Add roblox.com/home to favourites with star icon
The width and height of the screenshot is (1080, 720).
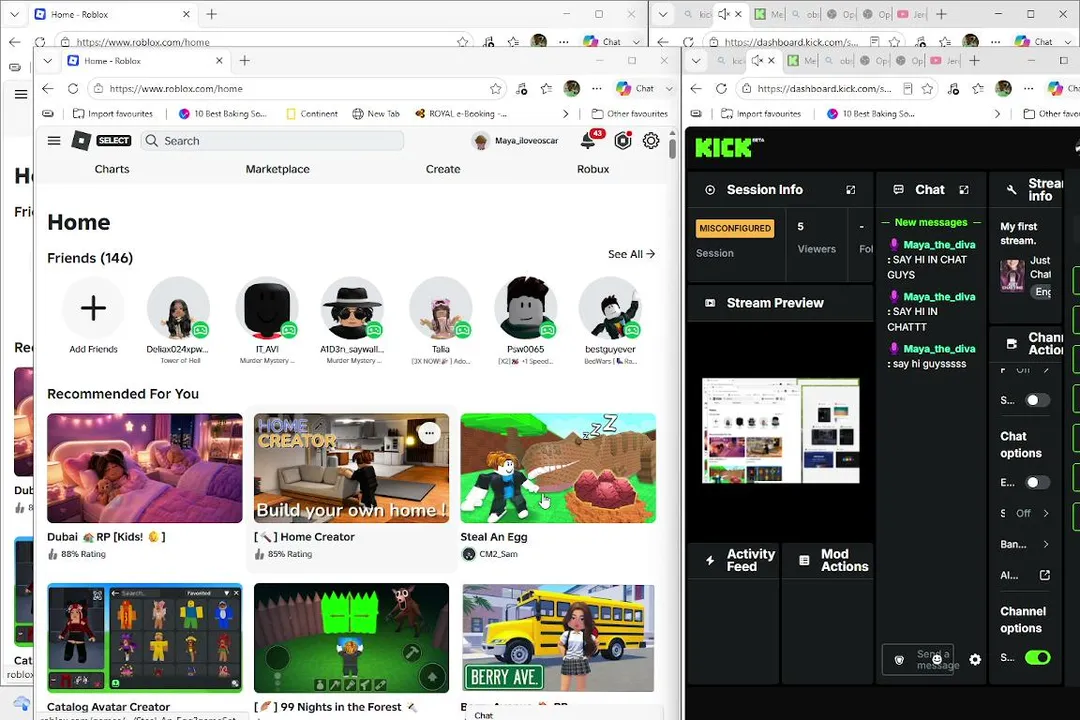495,88
